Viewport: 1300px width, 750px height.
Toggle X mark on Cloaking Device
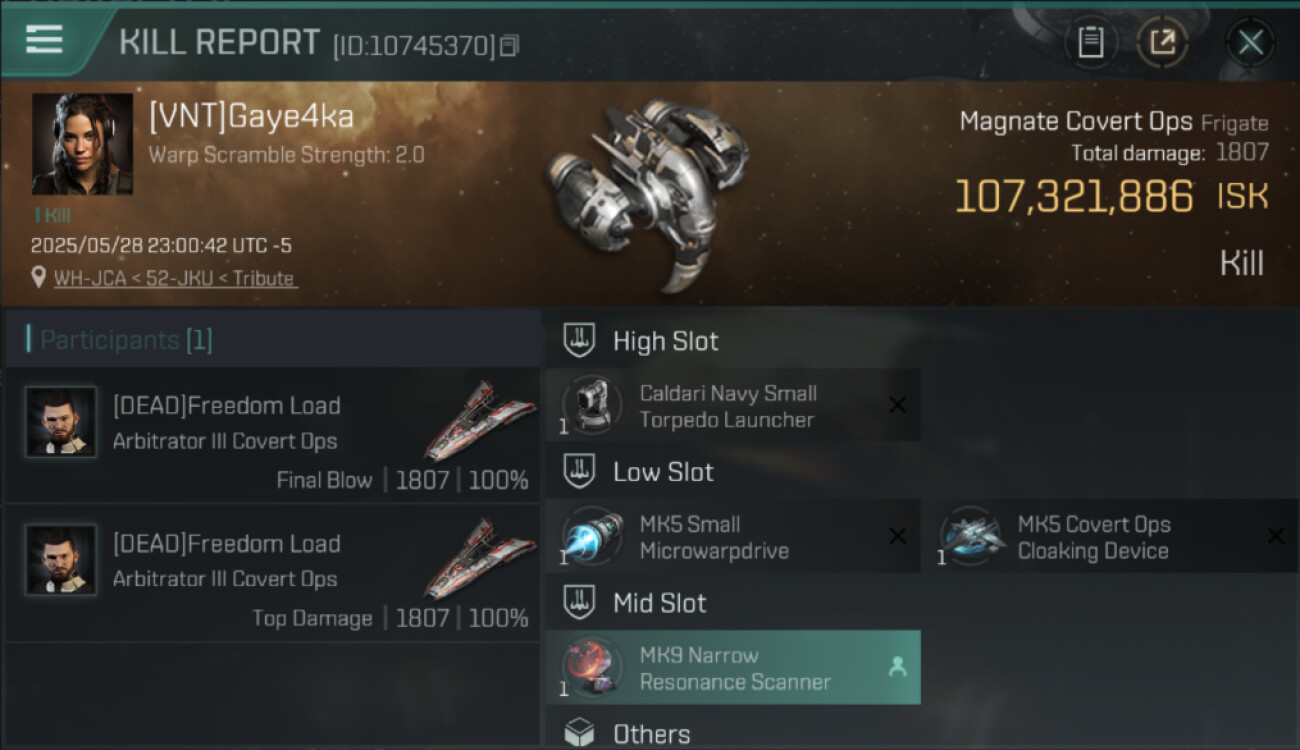tap(1275, 537)
